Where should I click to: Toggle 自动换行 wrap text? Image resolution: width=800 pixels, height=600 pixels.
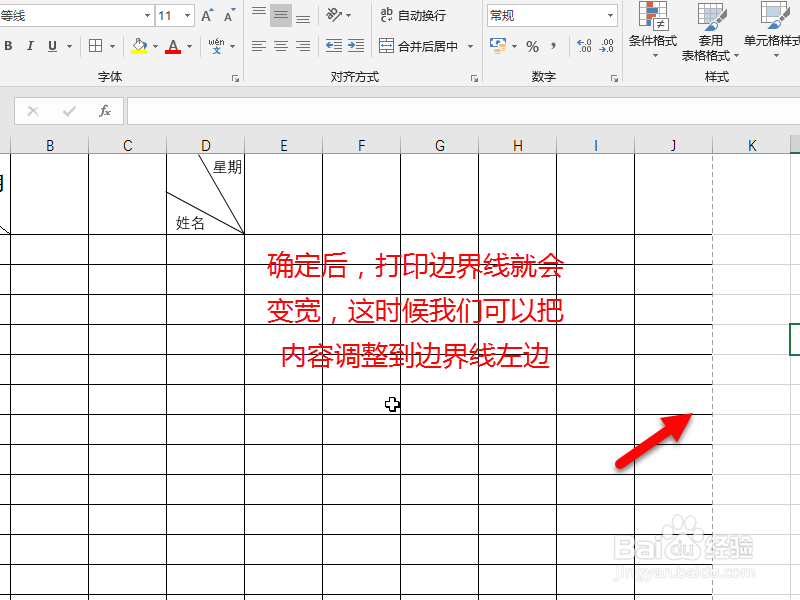tap(413, 15)
